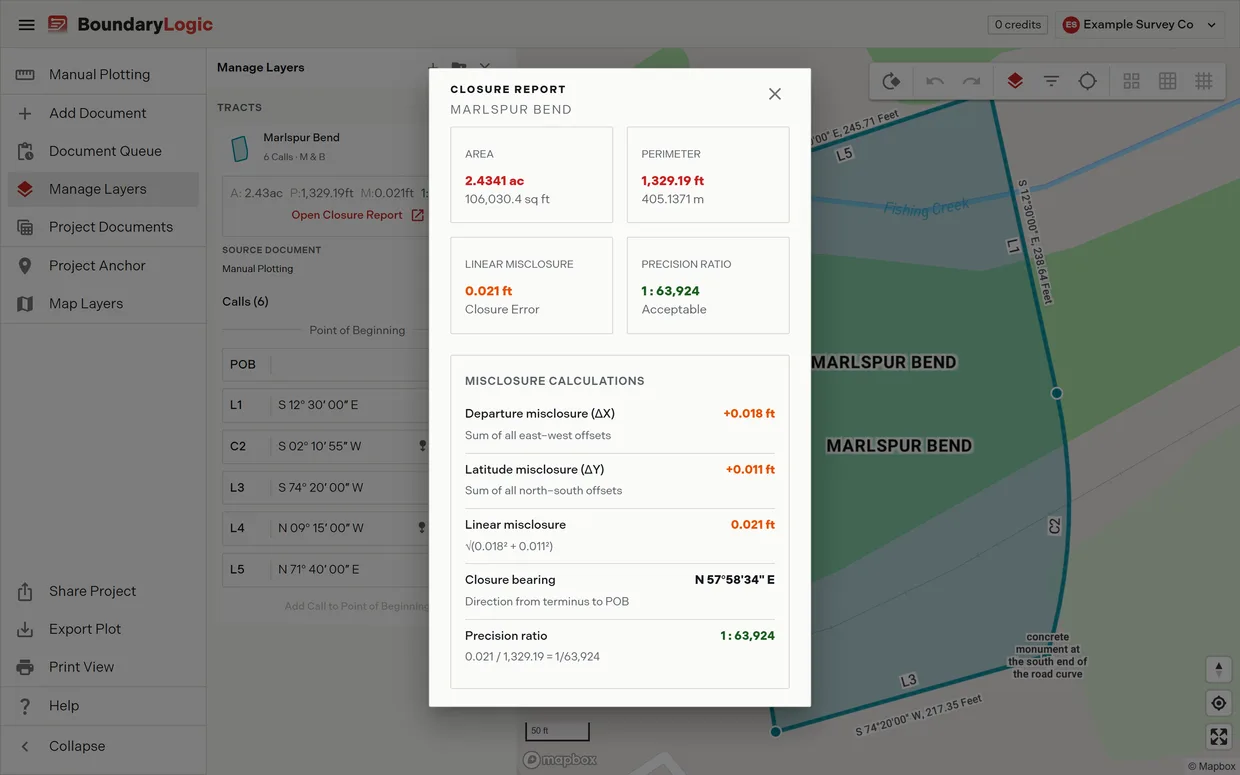Open Manual Plotting in sidebar
The width and height of the screenshot is (1240, 775).
coord(103,75)
